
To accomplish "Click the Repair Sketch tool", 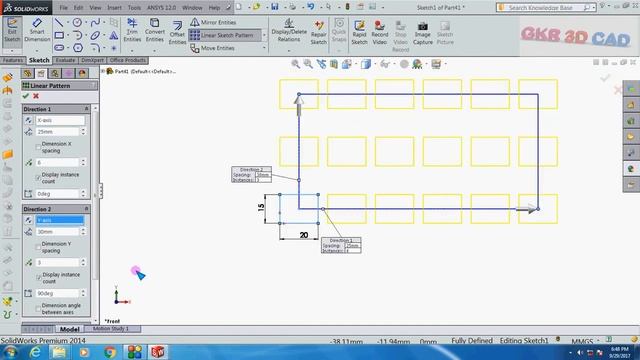I will pos(318,33).
